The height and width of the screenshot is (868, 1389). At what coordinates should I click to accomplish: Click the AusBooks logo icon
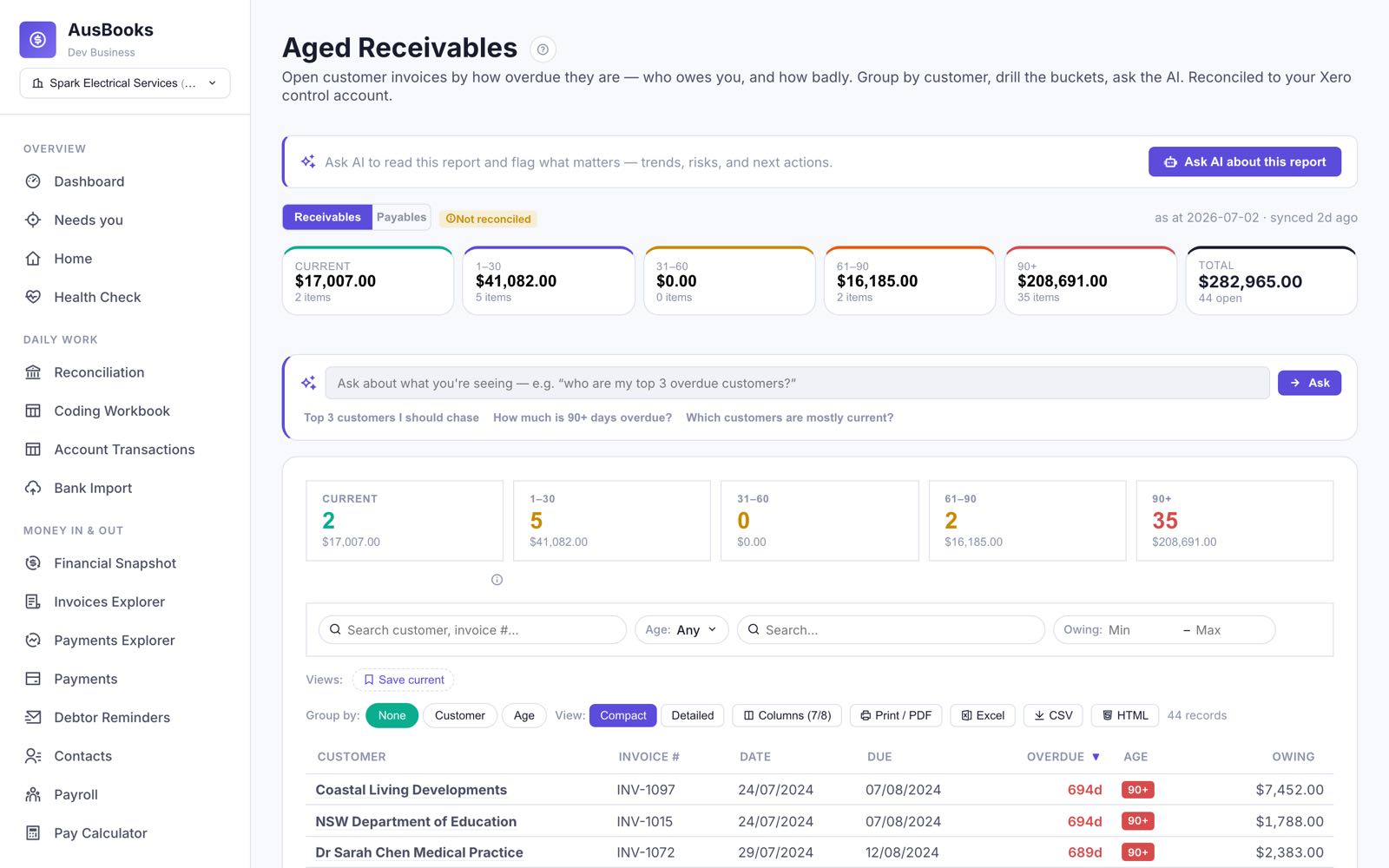37,39
